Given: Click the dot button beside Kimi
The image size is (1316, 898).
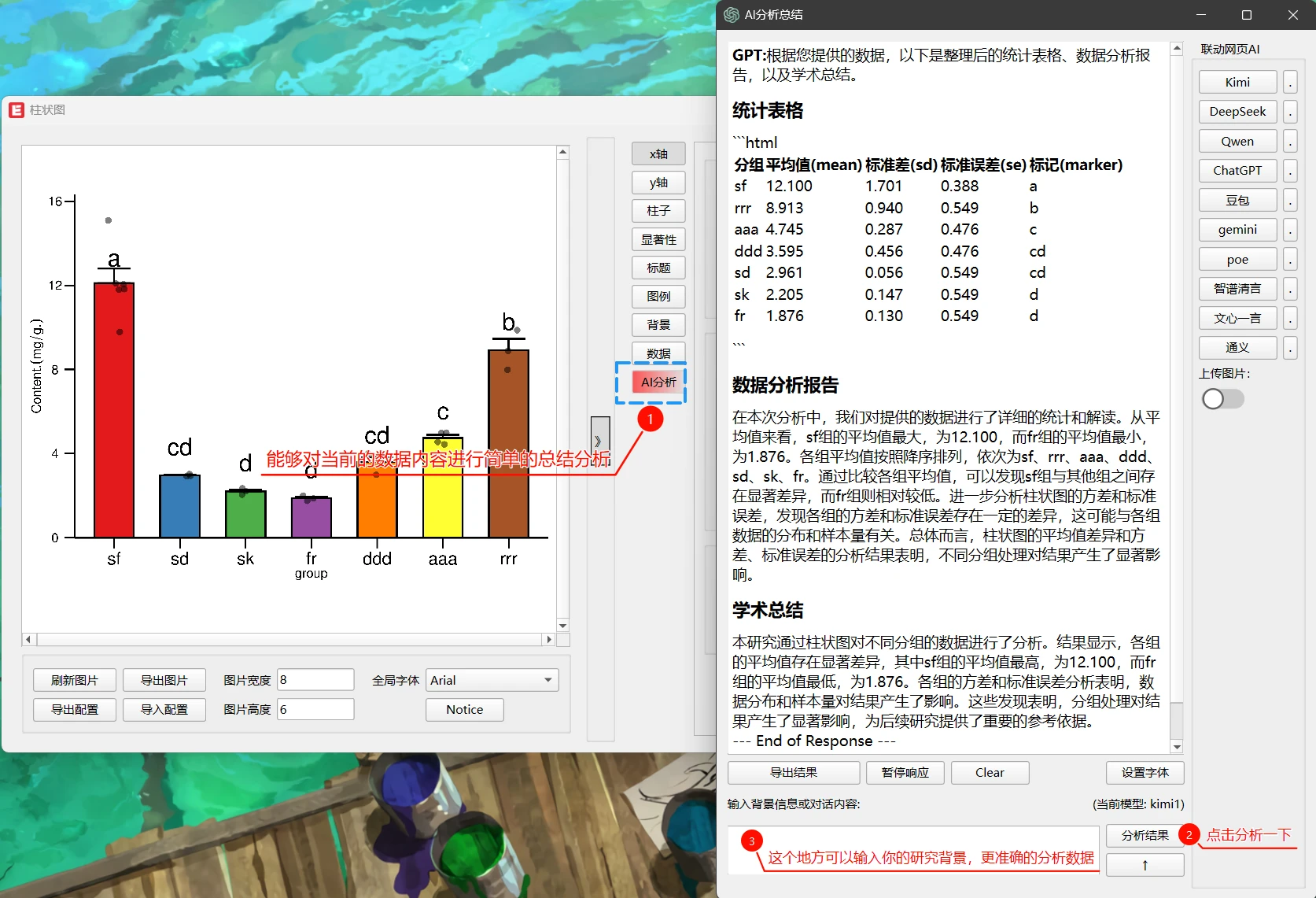Looking at the screenshot, I should (1290, 83).
